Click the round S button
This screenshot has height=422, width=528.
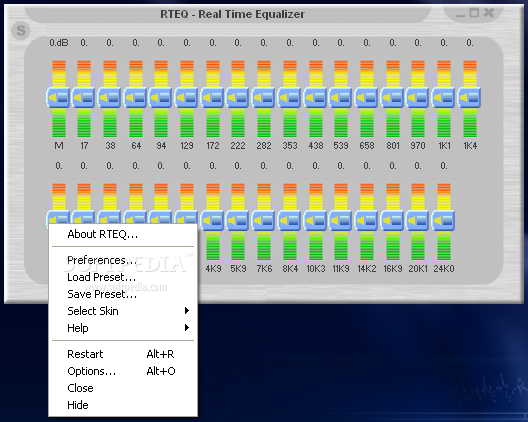(21, 30)
